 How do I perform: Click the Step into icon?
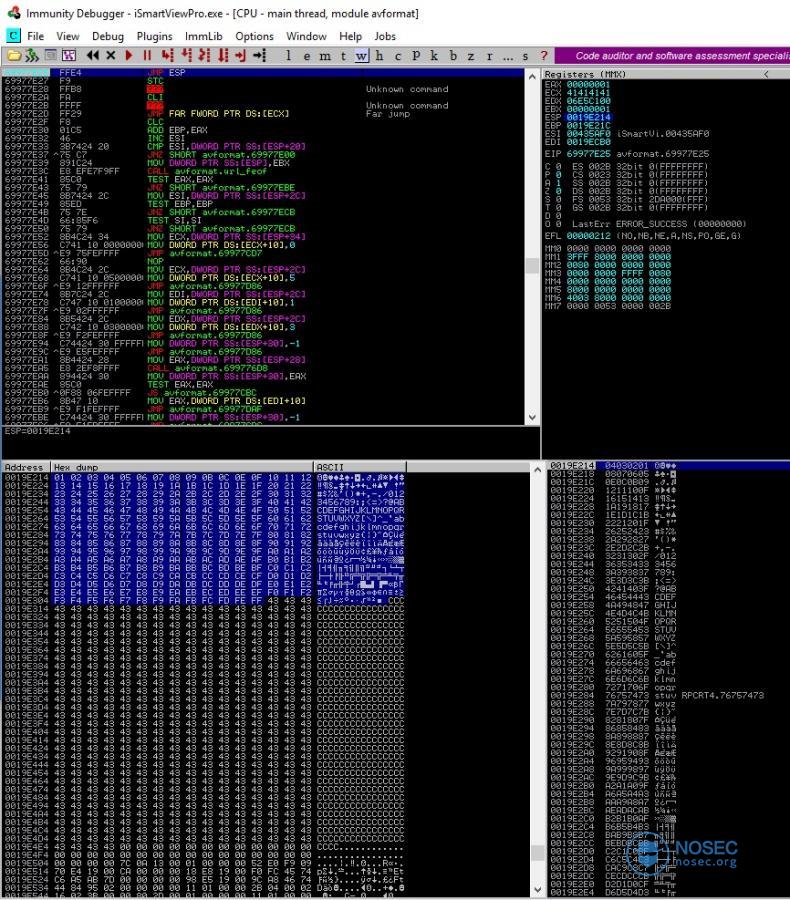[167, 56]
